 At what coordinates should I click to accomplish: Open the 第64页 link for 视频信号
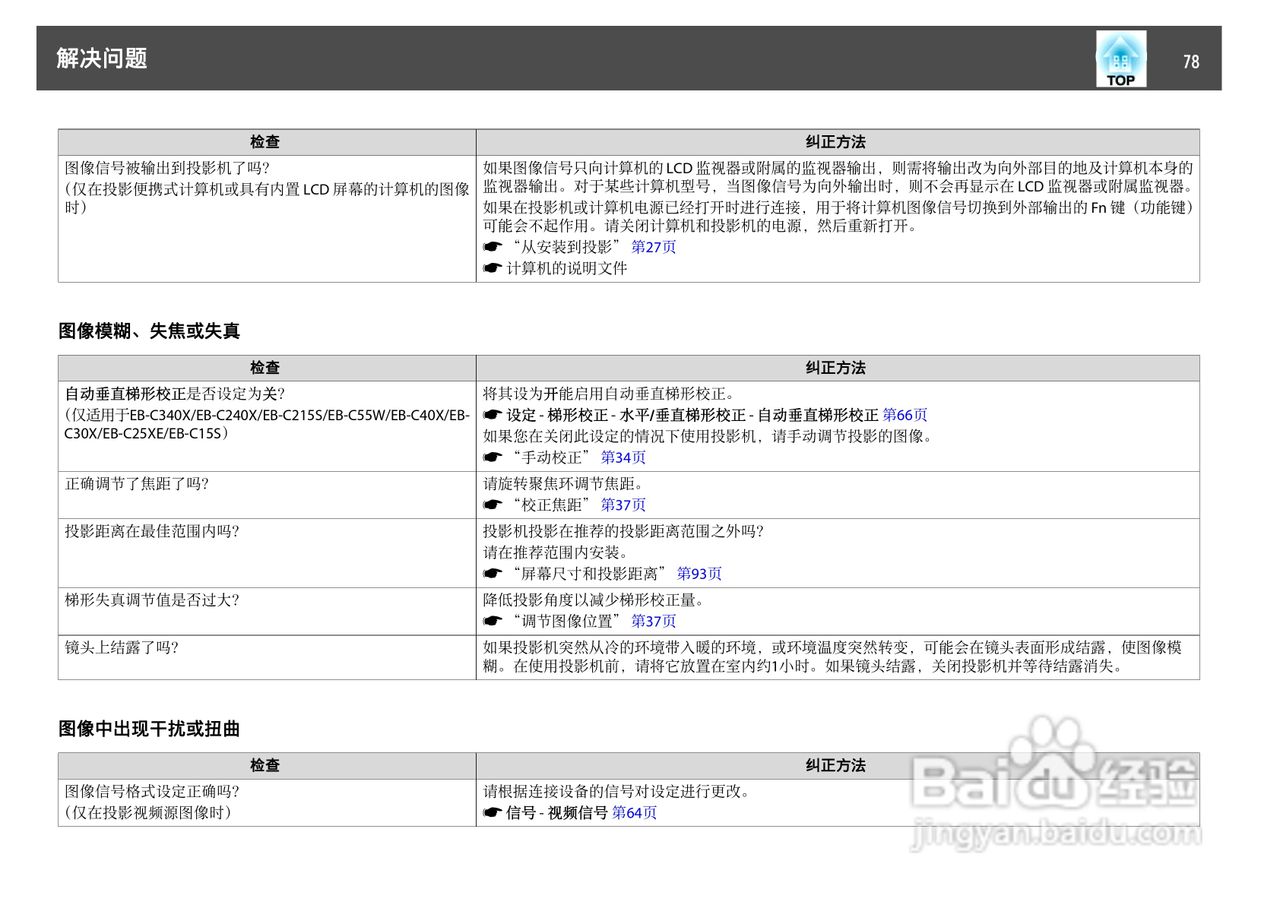coord(634,813)
